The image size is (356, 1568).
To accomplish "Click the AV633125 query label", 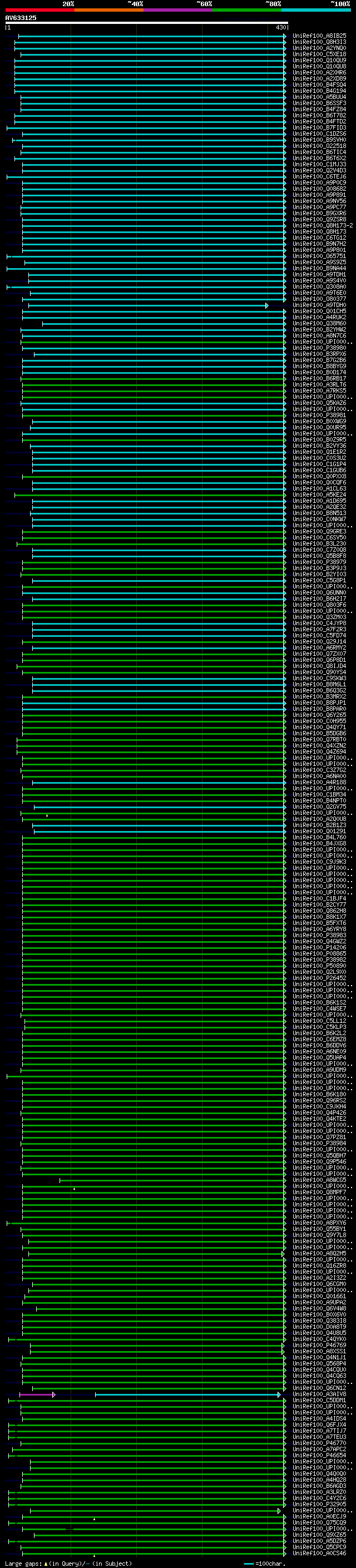I will point(21,18).
